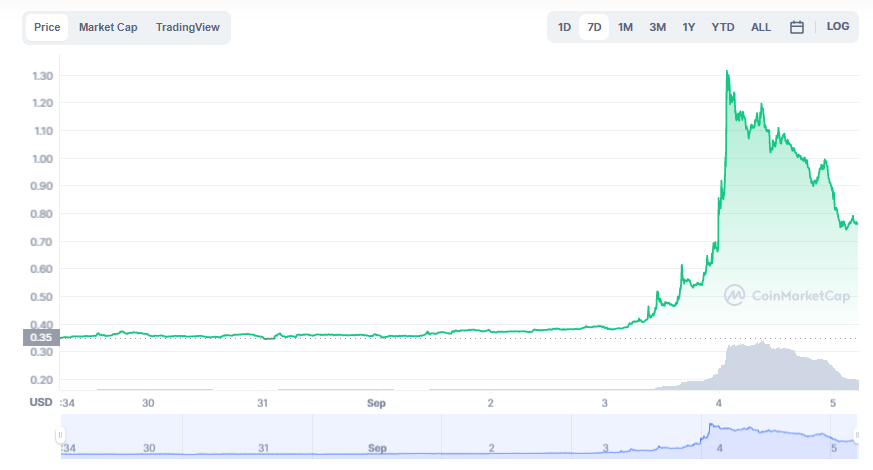Select the 1D time range
This screenshot has width=873, height=470.
[564, 27]
